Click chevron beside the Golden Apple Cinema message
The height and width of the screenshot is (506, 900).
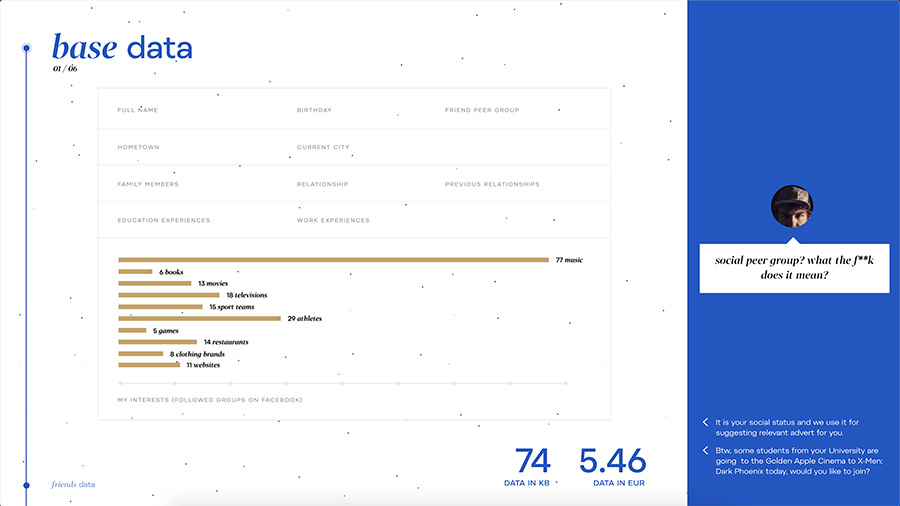705,451
